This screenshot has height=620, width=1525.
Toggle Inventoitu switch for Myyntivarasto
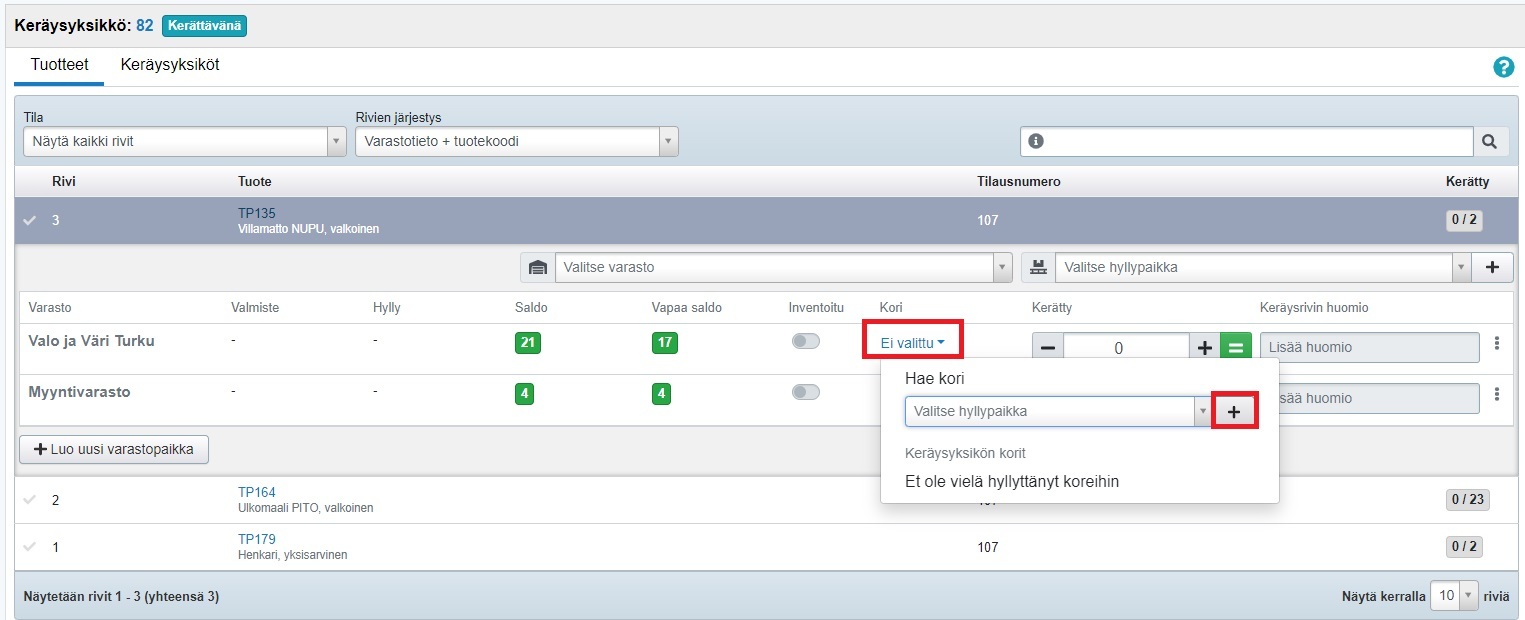point(805,393)
